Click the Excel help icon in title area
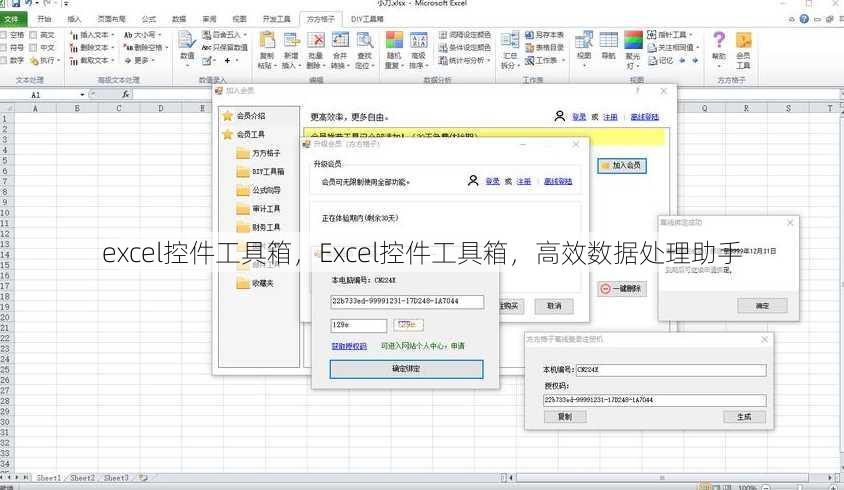 (804, 19)
